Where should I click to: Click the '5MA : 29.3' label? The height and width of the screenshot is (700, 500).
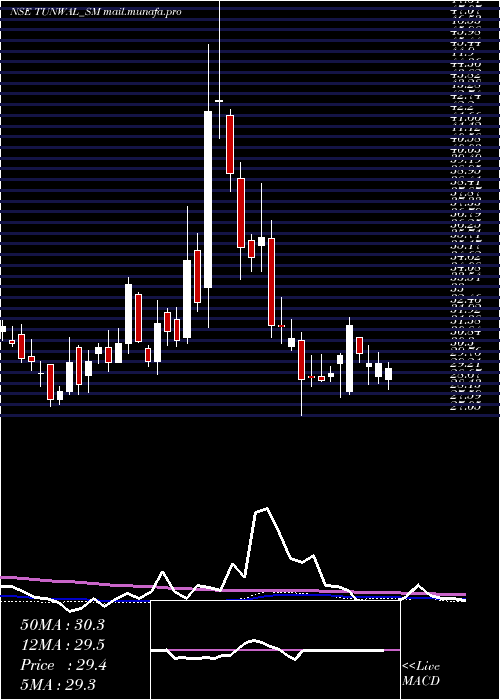58,685
